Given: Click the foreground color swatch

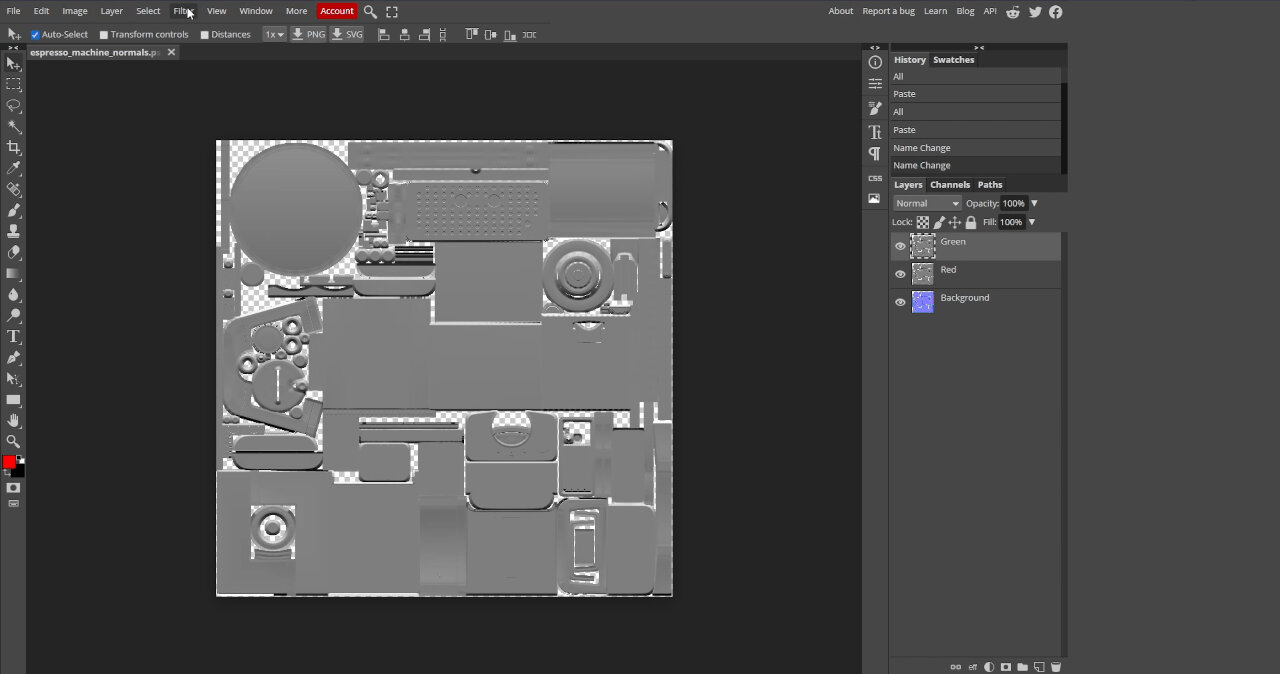Looking at the screenshot, I should click(10, 460).
